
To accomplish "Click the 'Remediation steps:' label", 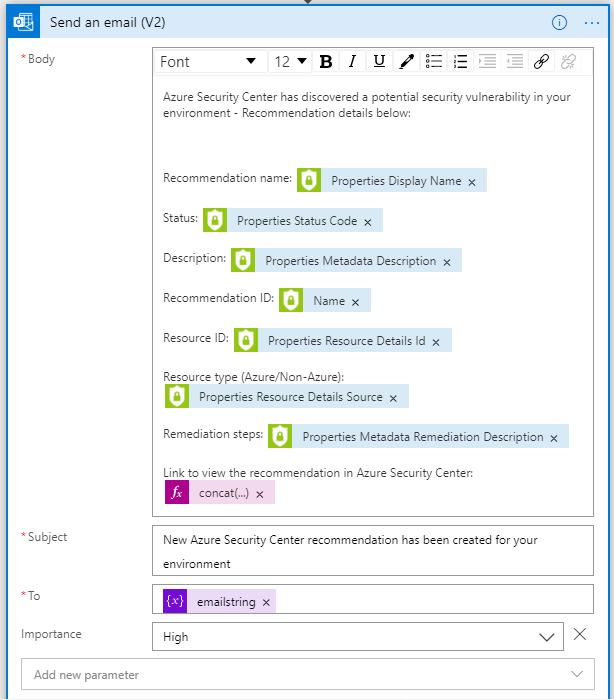I will (x=213, y=434).
